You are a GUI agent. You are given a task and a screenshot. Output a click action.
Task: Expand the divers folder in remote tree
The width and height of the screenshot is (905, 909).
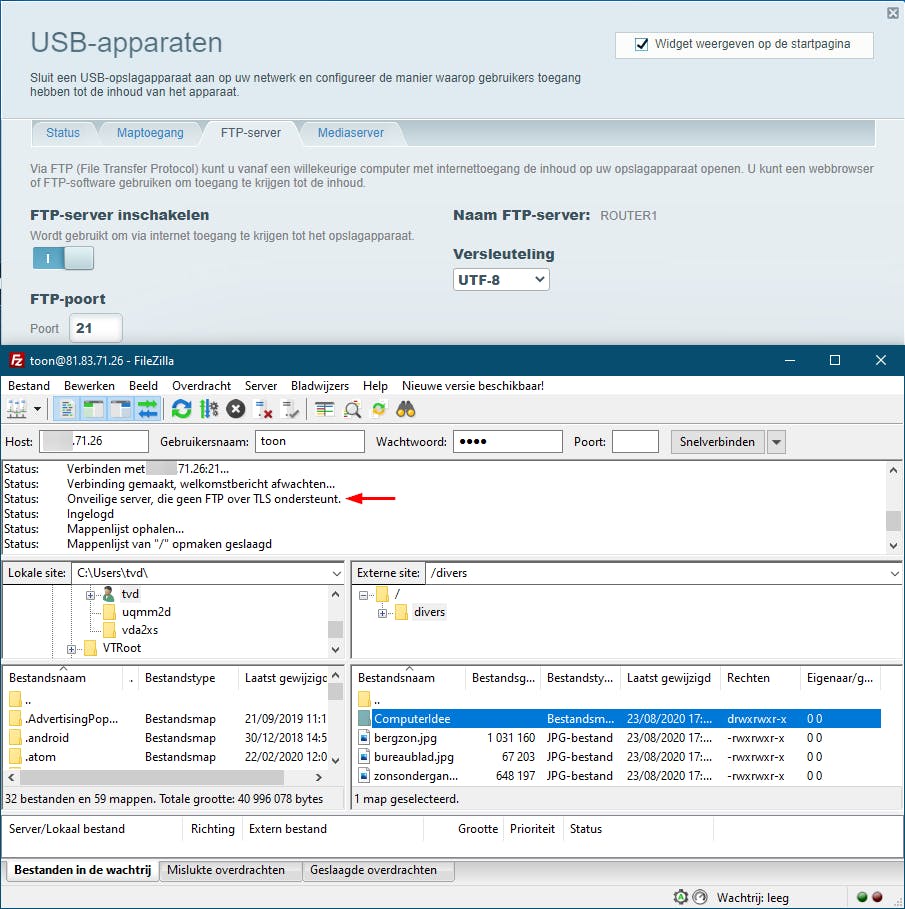coord(382,613)
